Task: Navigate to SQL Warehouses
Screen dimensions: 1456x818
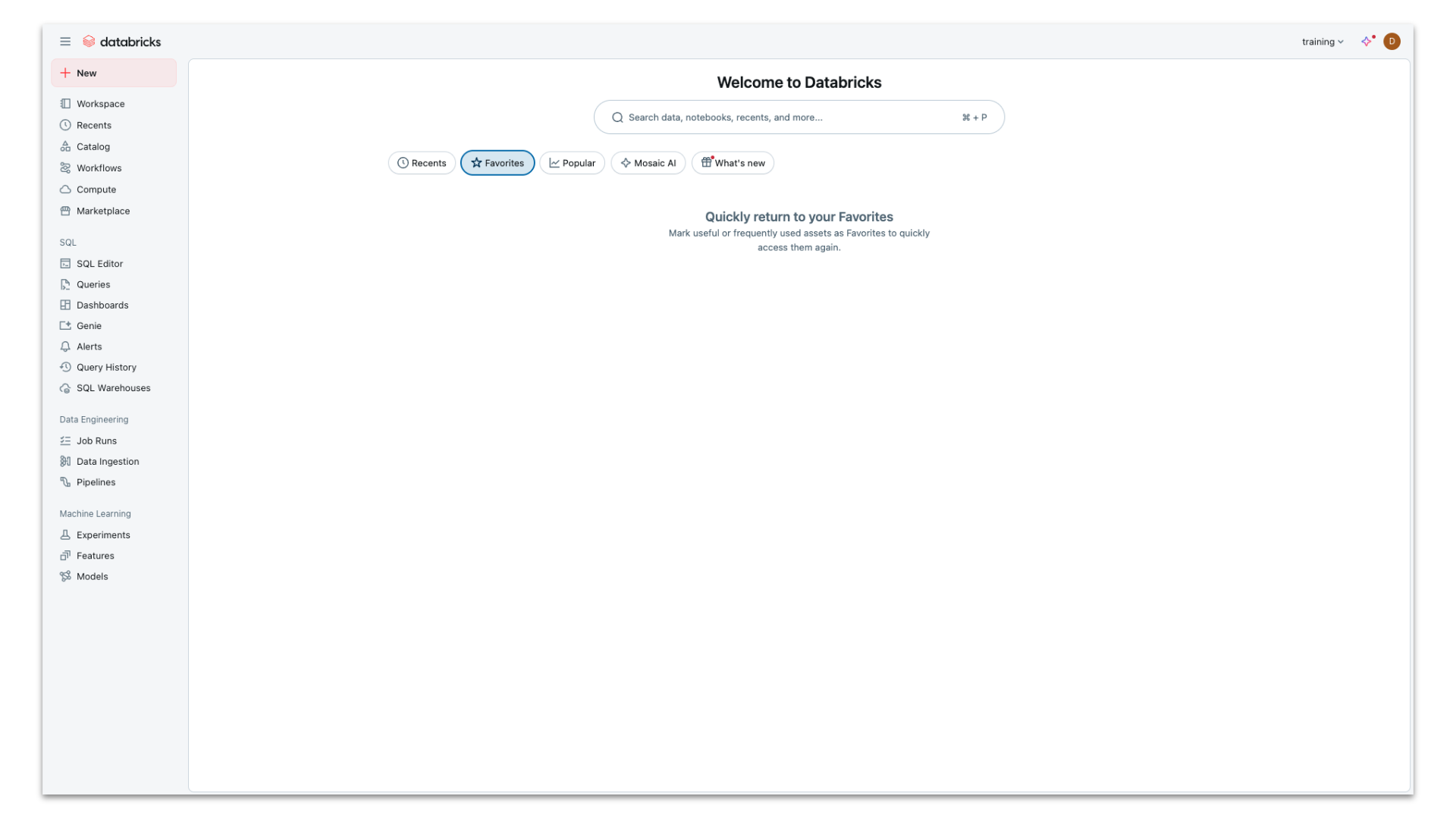Action: [x=113, y=388]
